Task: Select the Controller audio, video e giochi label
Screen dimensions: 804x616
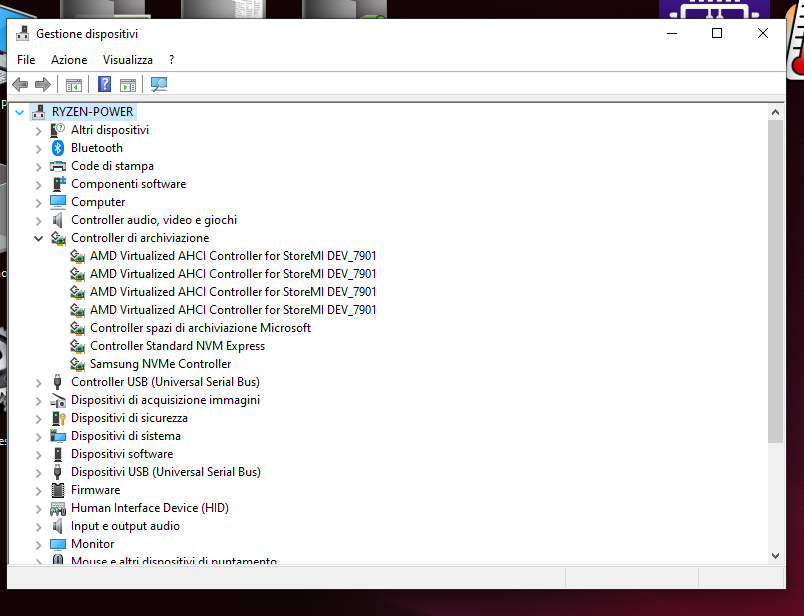Action: click(154, 220)
